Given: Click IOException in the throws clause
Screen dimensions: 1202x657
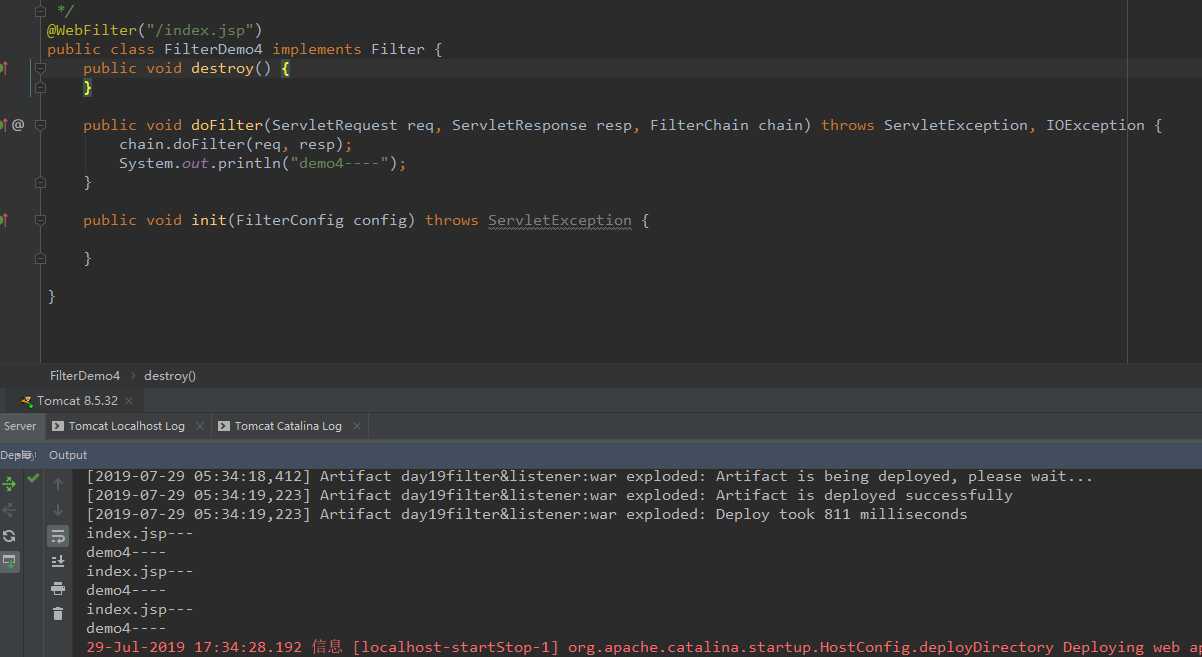Looking at the screenshot, I should pos(1096,125).
